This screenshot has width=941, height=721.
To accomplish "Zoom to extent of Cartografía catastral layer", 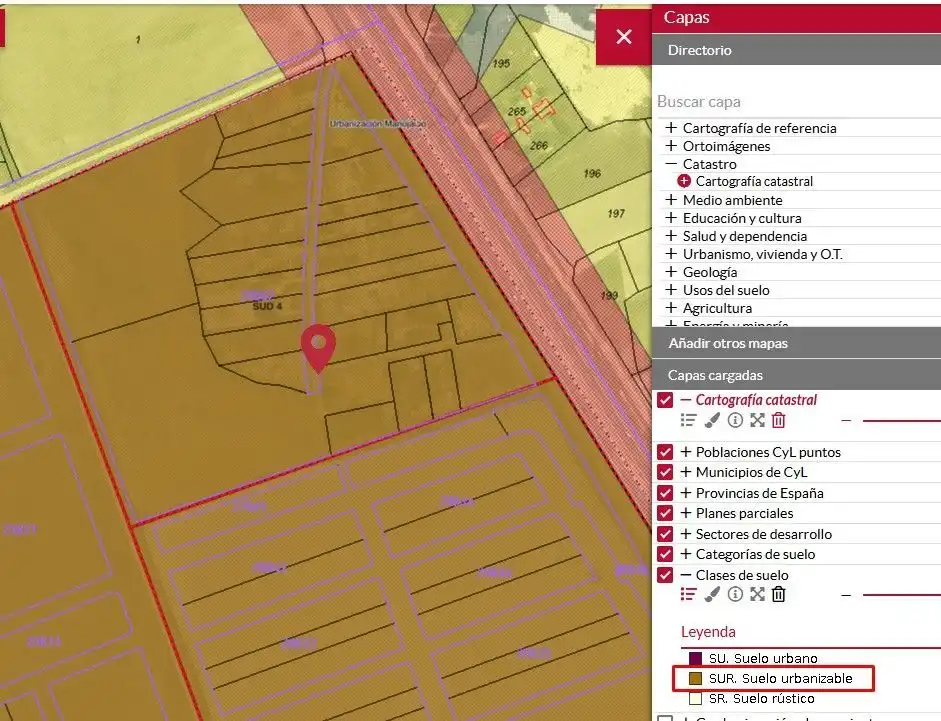I will point(757,420).
